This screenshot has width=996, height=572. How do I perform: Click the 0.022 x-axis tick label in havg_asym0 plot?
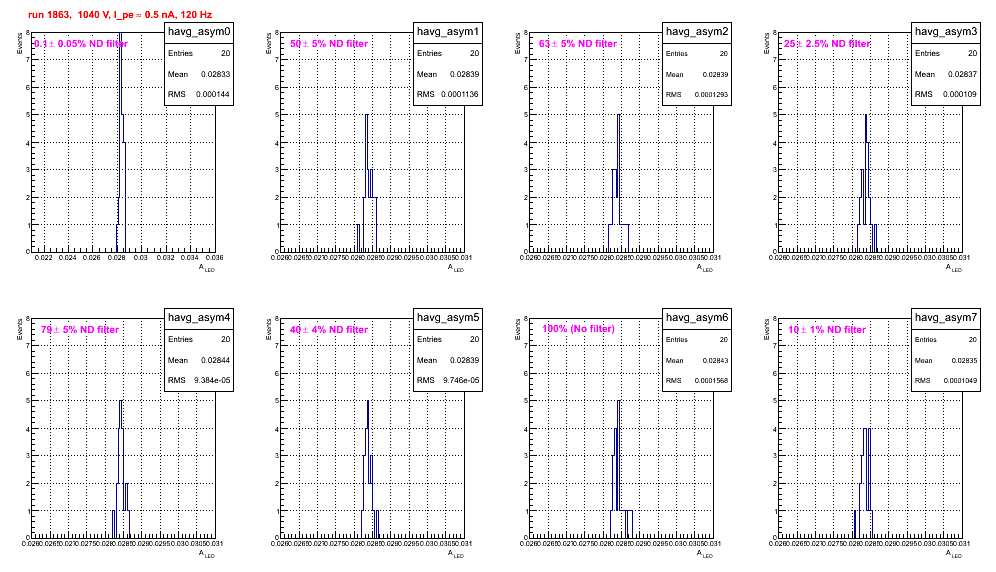(x=43, y=257)
